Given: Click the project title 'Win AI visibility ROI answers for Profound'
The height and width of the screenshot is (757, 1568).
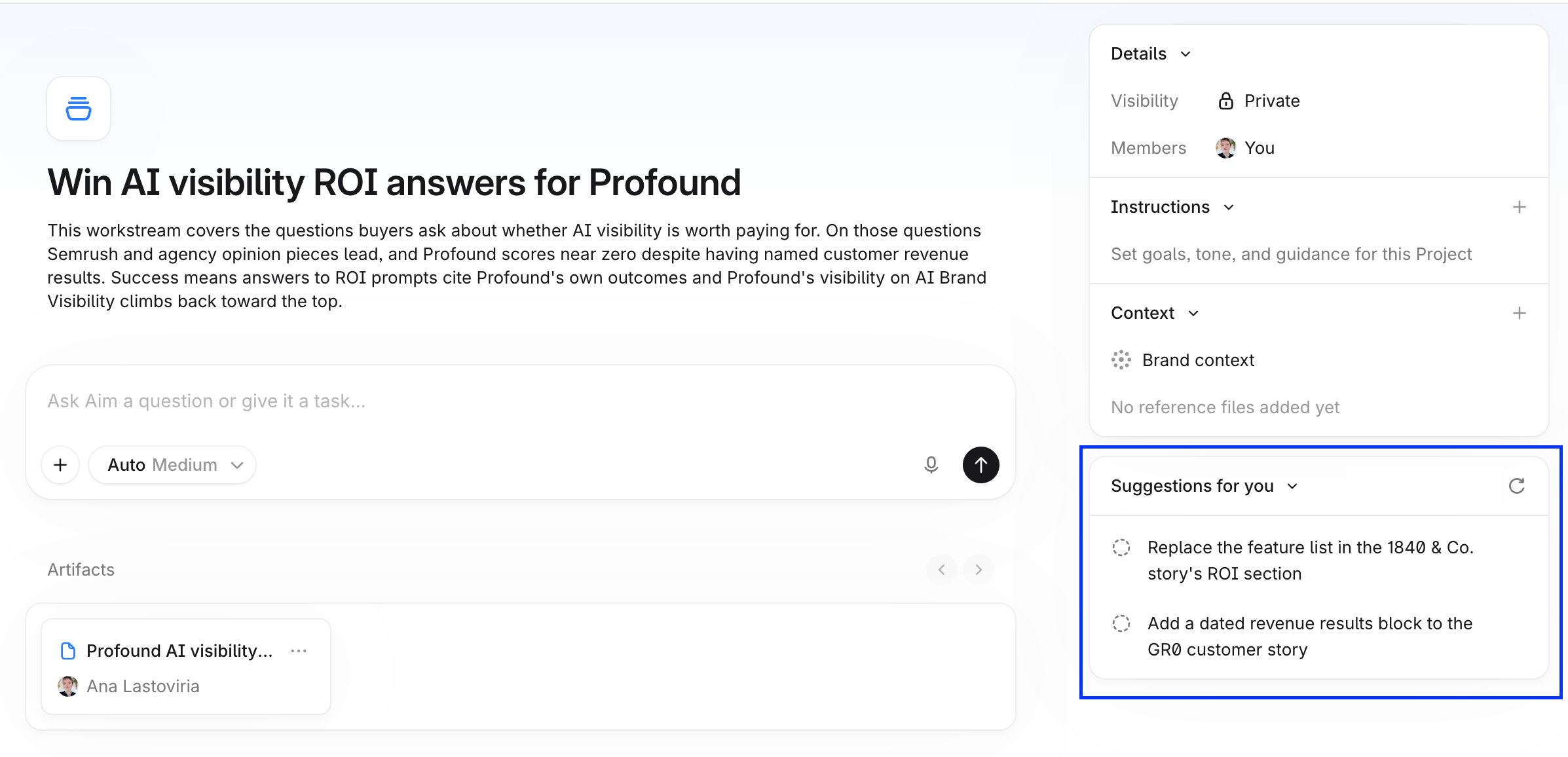Looking at the screenshot, I should point(394,182).
